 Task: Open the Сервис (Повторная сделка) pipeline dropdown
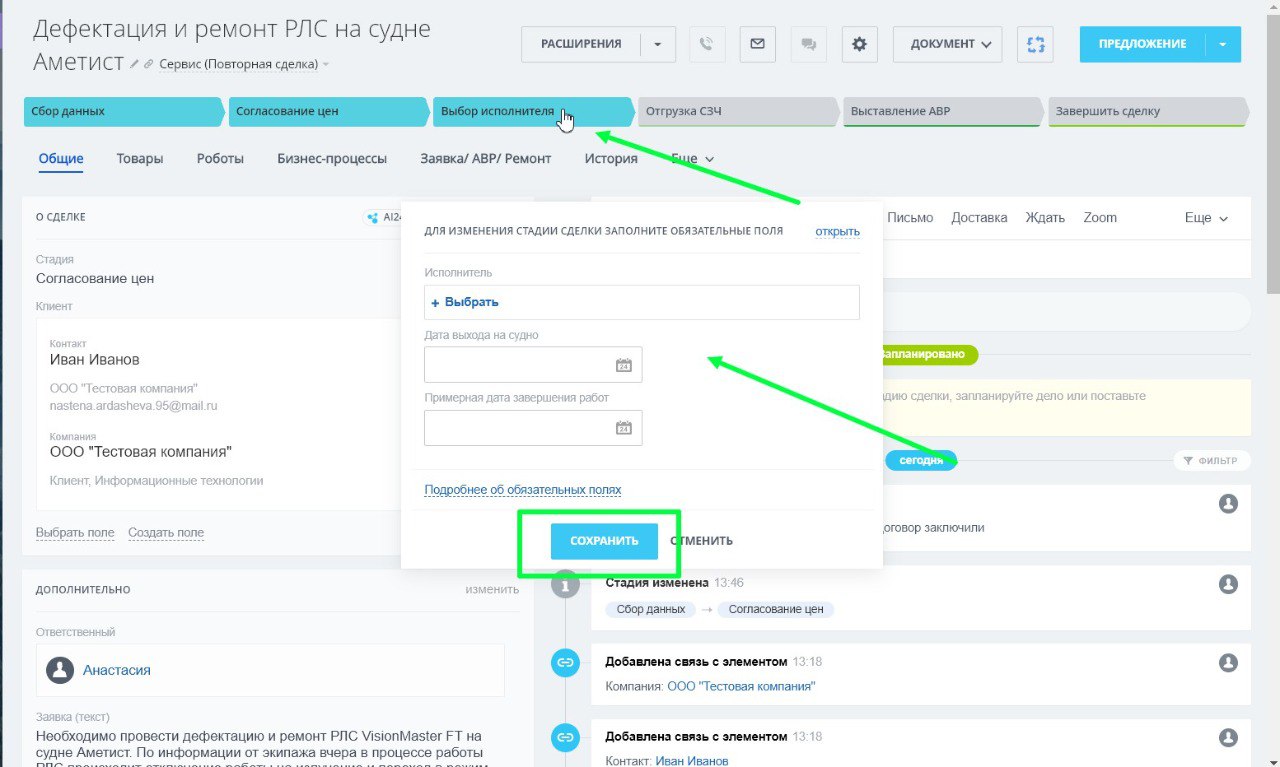point(244,64)
